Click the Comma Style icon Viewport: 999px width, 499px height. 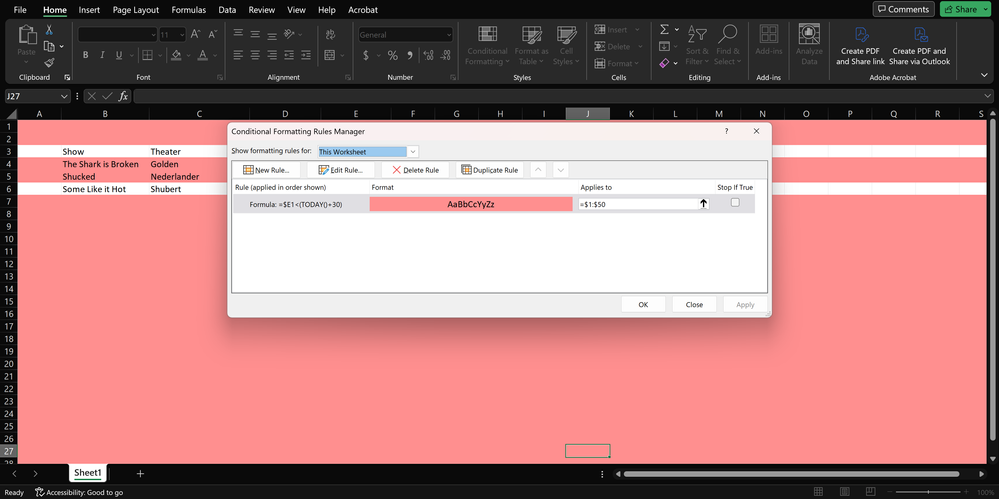click(x=410, y=55)
